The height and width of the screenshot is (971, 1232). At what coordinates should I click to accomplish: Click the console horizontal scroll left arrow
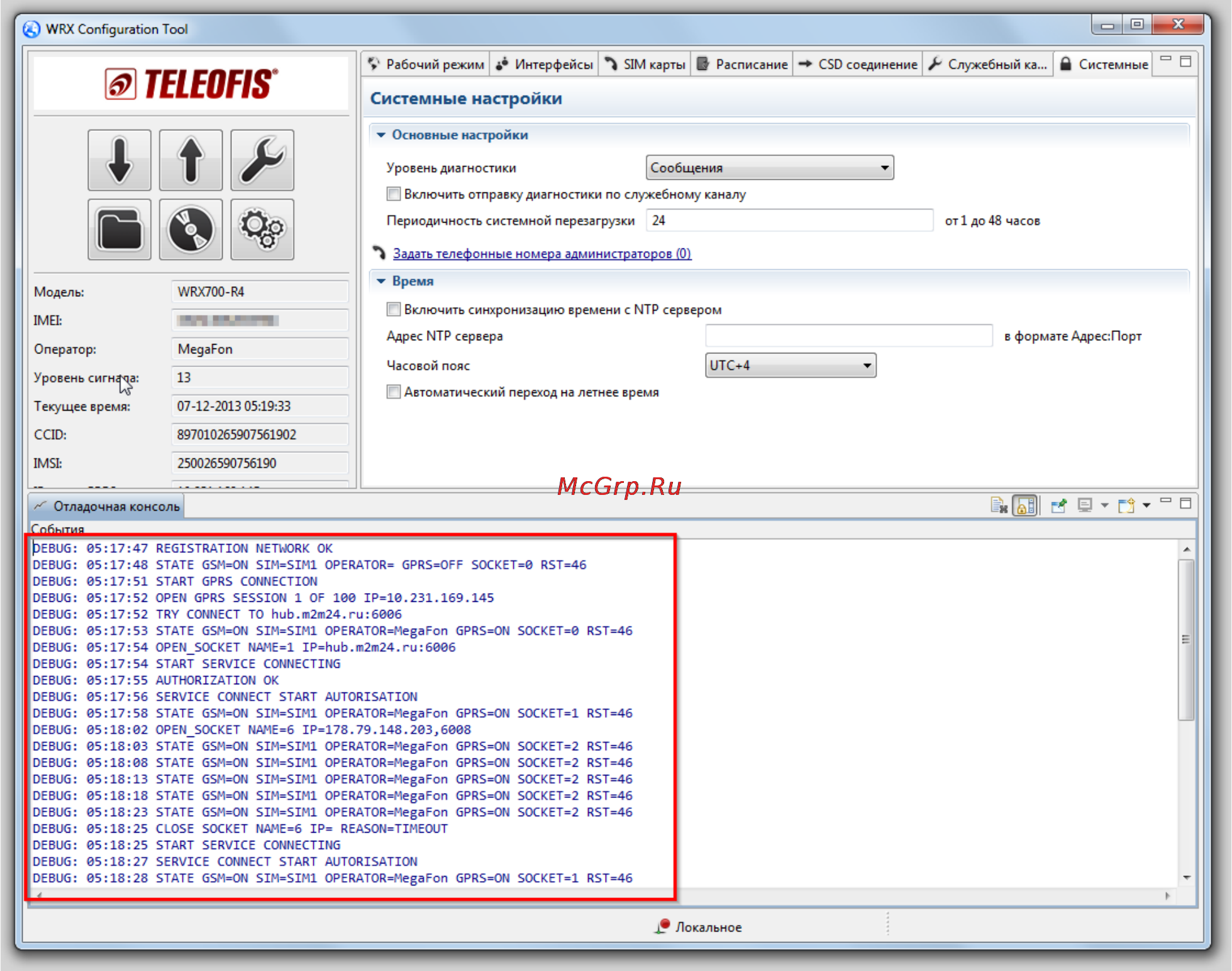(x=39, y=895)
